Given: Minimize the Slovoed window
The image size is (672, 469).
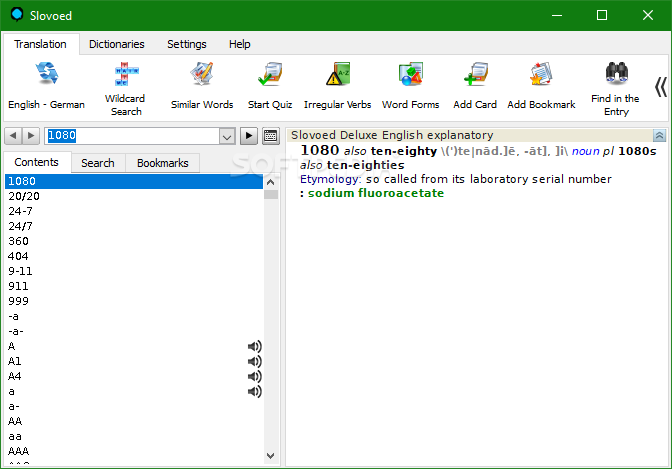Looking at the screenshot, I should click(557, 15).
